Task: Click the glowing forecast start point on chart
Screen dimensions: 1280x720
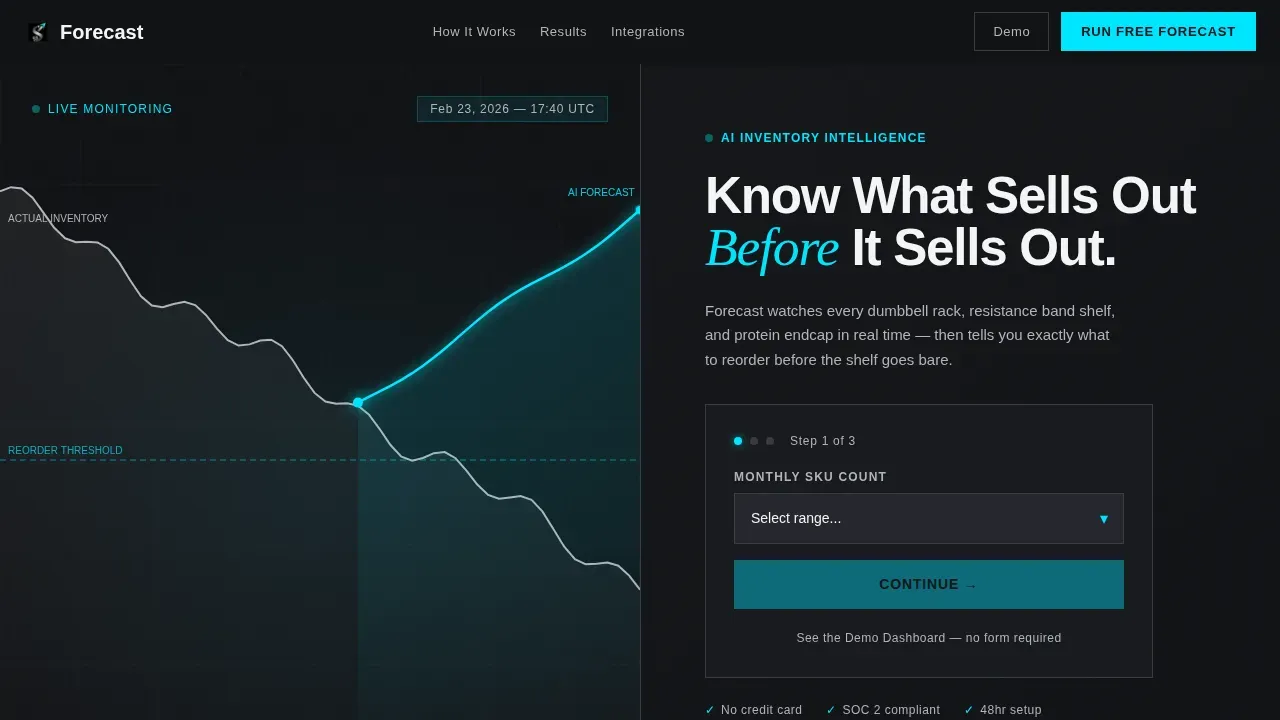Action: [358, 403]
